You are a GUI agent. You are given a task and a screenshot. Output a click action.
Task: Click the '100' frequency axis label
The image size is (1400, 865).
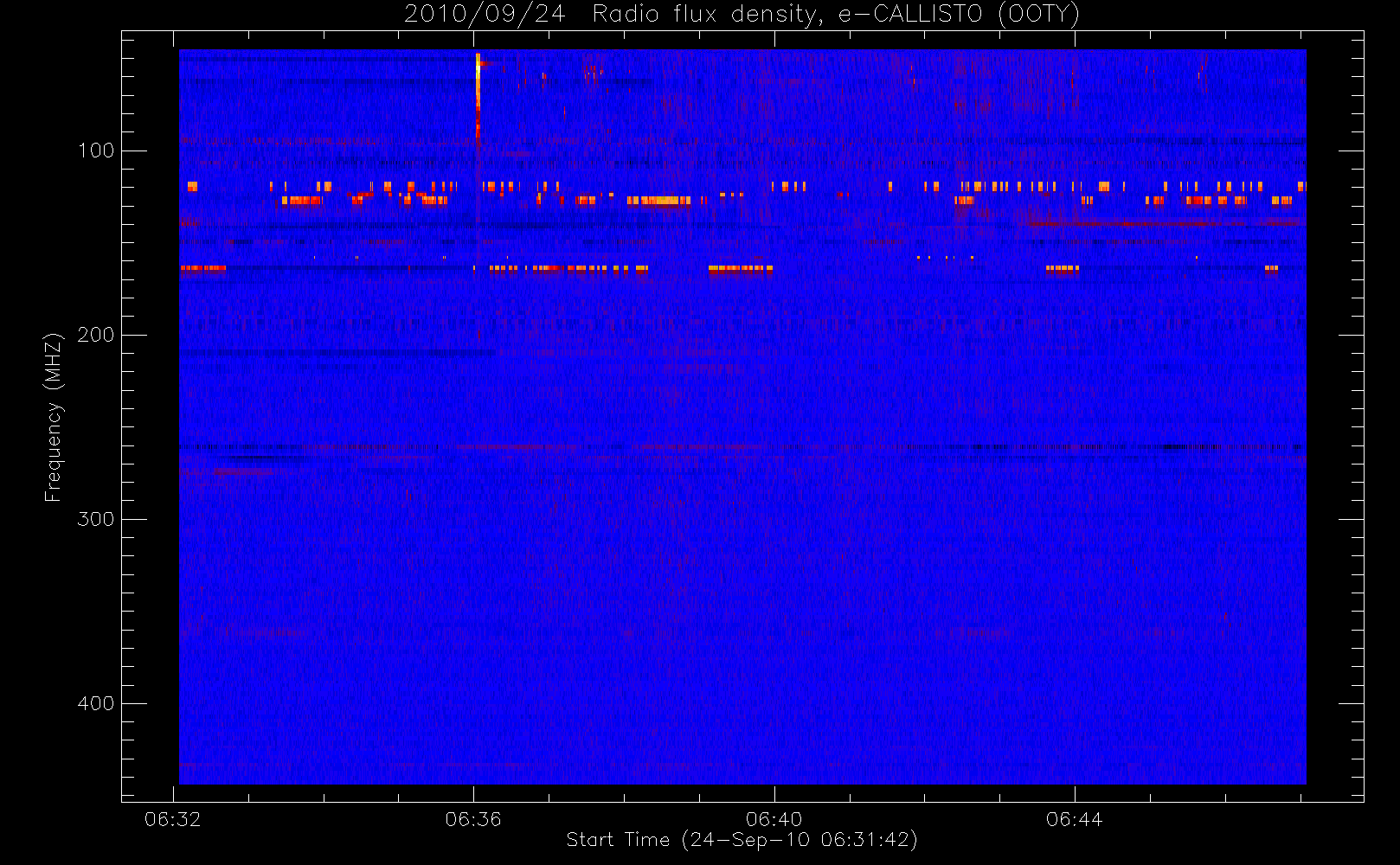click(96, 151)
